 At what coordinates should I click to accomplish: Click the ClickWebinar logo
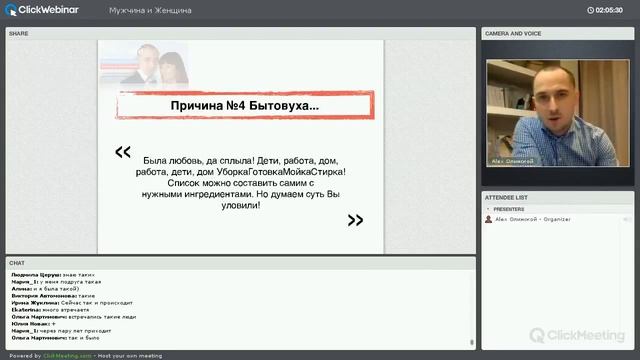coord(42,10)
